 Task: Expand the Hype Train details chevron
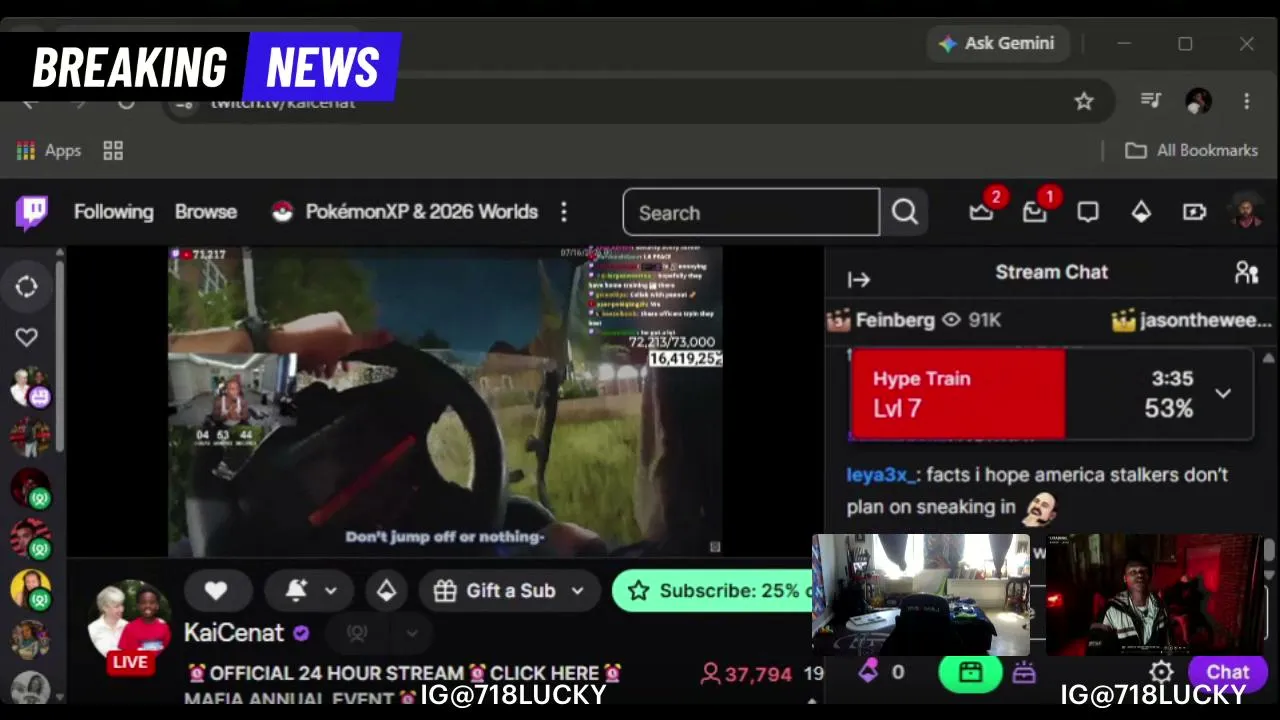click(1223, 393)
